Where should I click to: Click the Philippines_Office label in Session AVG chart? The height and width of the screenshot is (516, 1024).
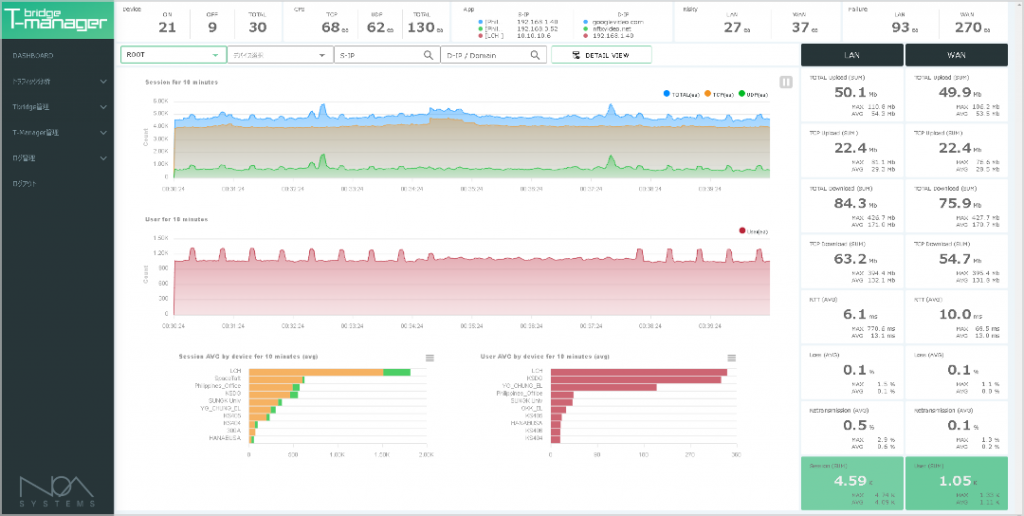pos(218,387)
